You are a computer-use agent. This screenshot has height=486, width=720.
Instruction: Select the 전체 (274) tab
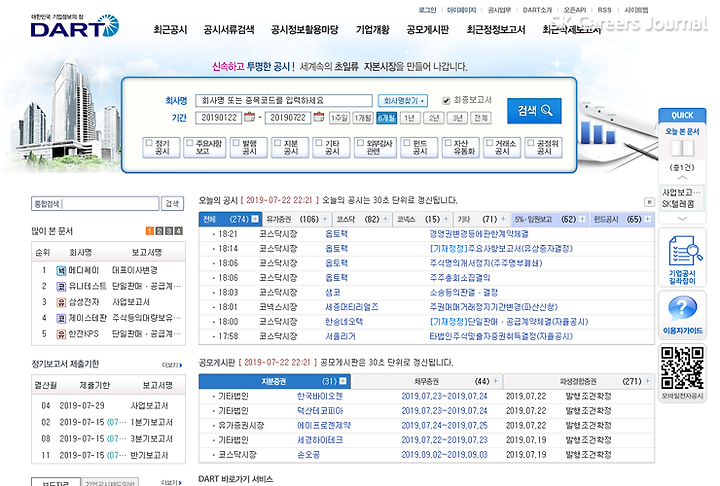[230, 219]
